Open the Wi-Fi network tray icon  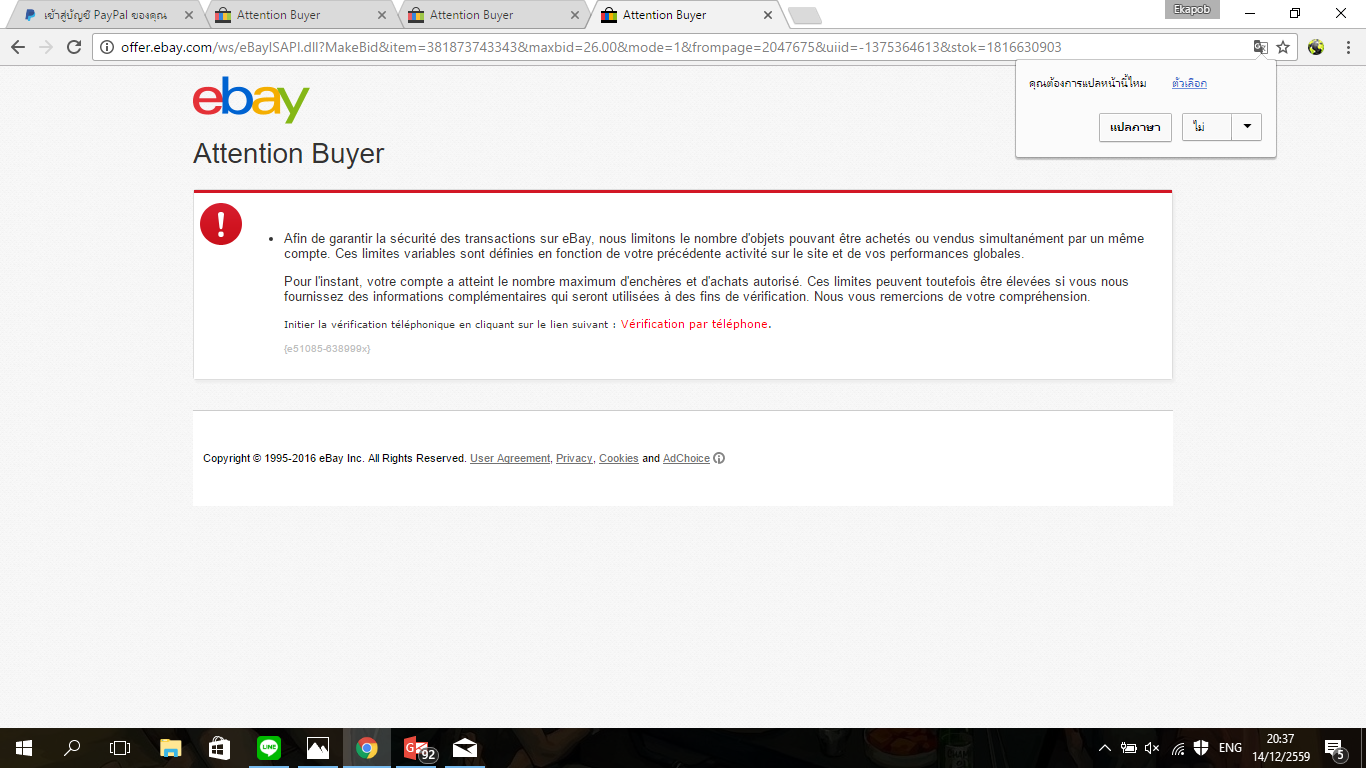pyautogui.click(x=1177, y=748)
